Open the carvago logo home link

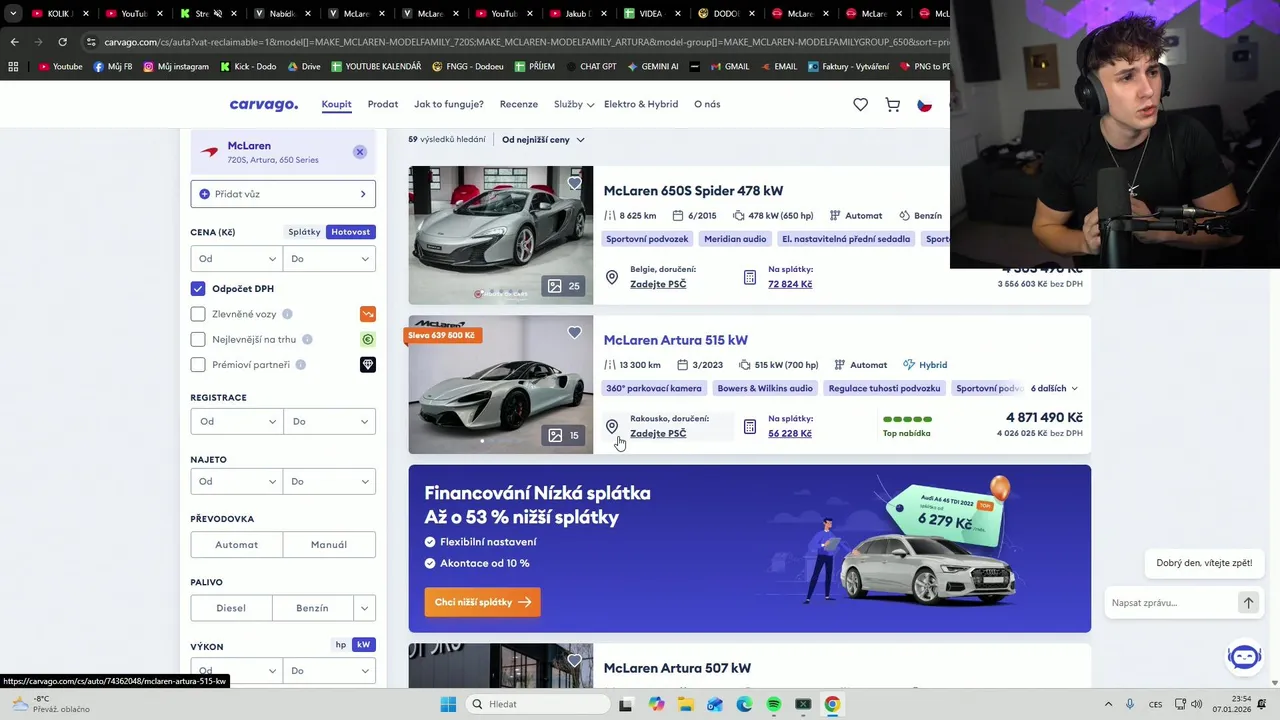(263, 104)
